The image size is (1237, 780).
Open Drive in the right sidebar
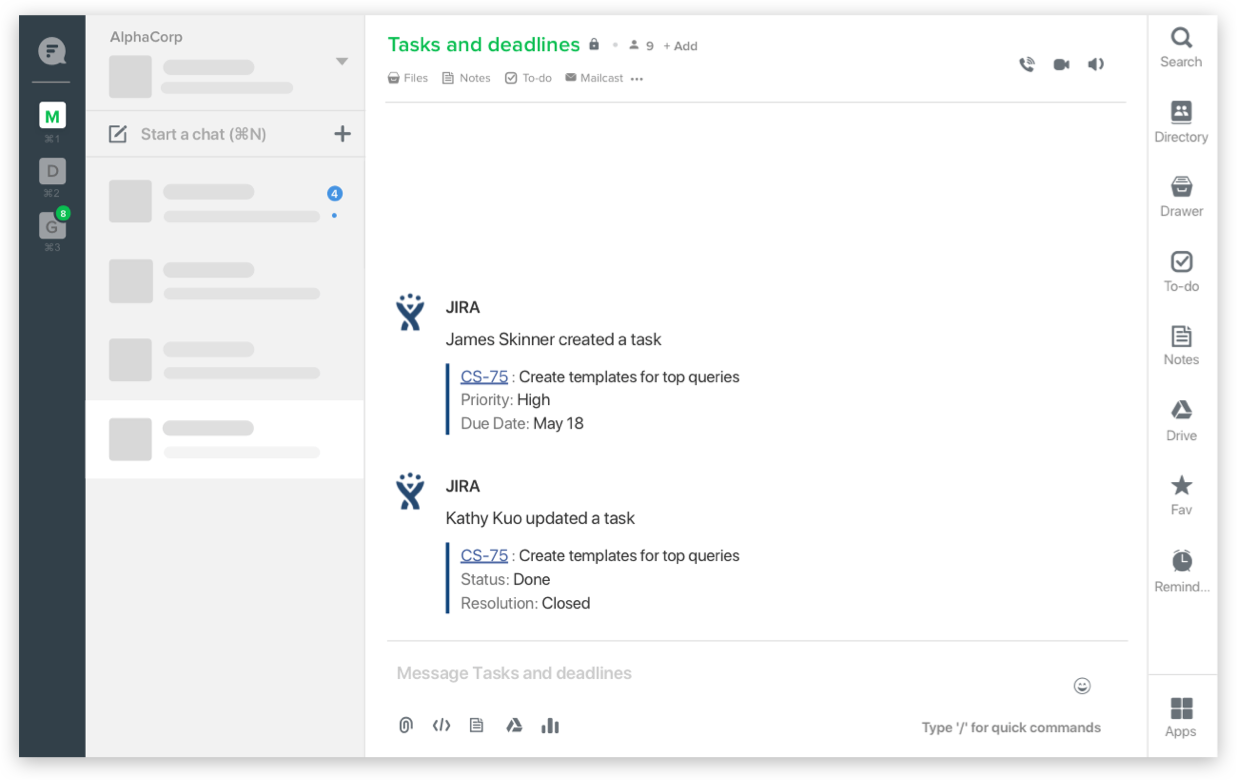click(1181, 421)
